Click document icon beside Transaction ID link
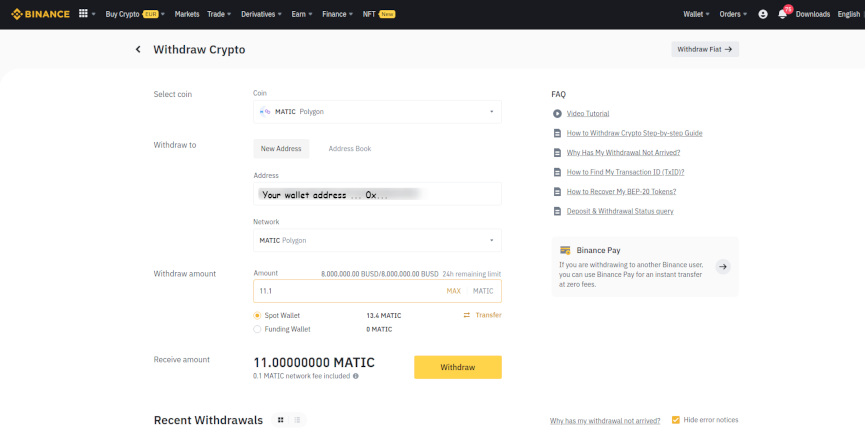865x439 pixels. pyautogui.click(x=557, y=172)
